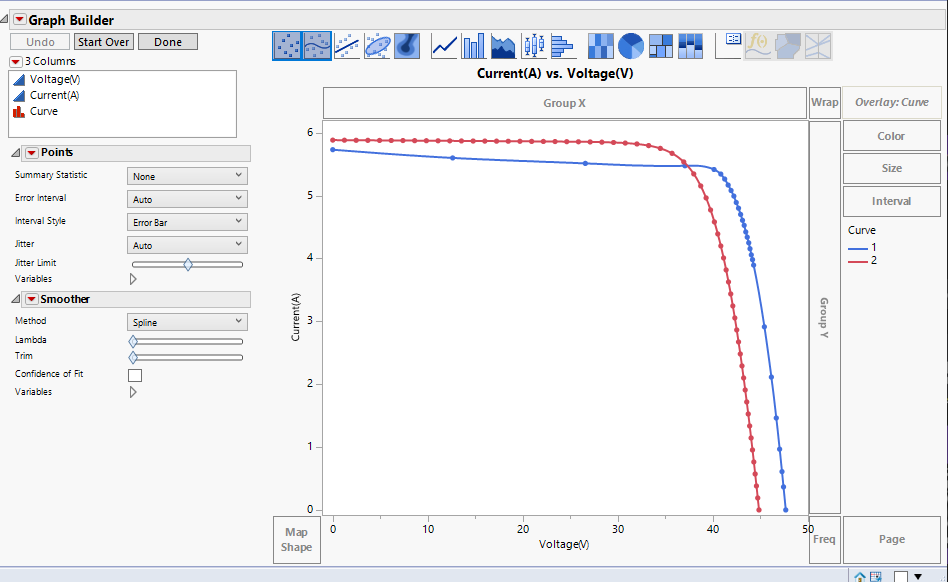The height and width of the screenshot is (582, 948).
Task: Select the Smoother element icon
Action: click(317, 46)
